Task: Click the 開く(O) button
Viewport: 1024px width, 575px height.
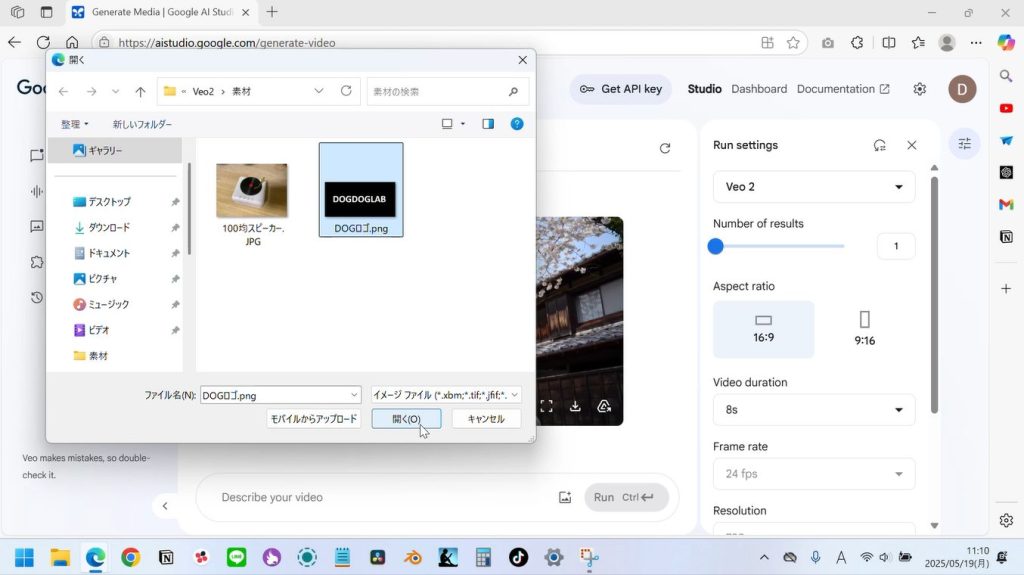Action: pyautogui.click(x=406, y=419)
